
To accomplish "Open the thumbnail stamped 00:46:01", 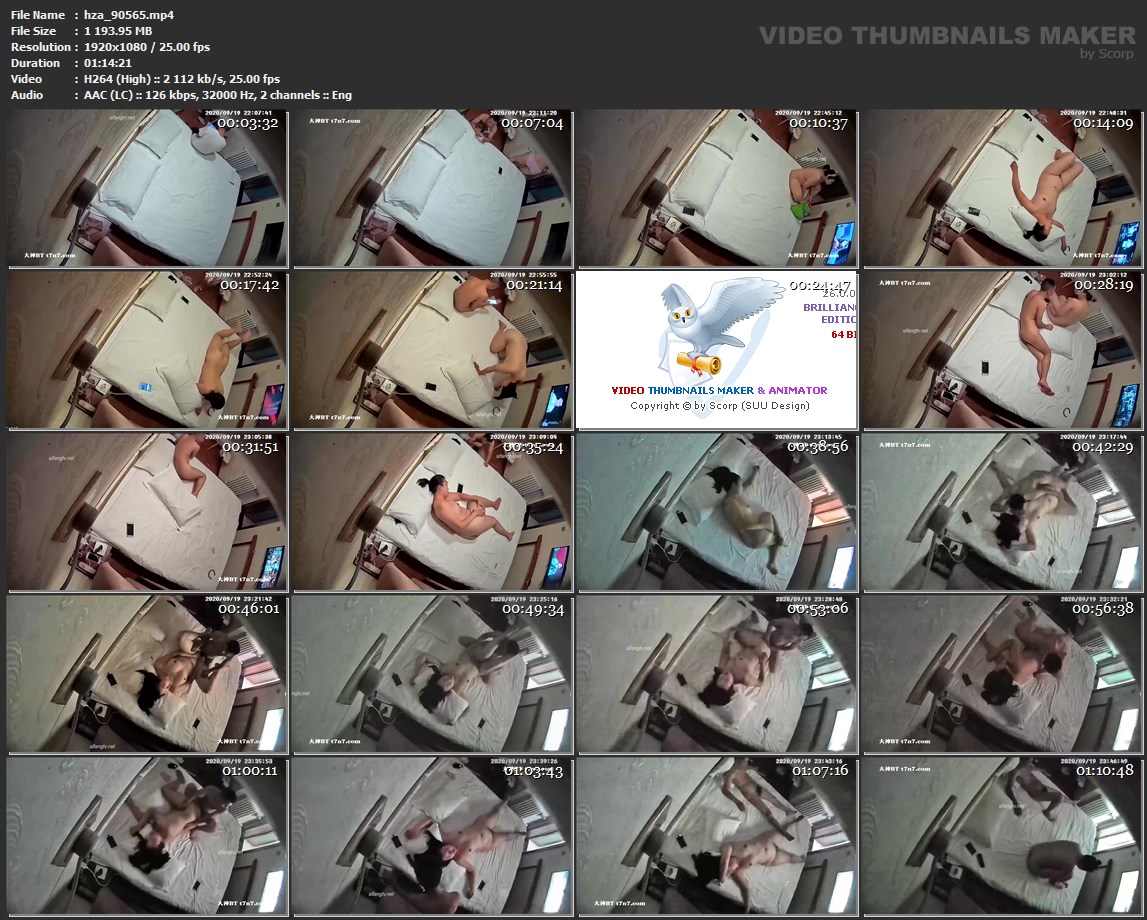I will pos(148,674).
